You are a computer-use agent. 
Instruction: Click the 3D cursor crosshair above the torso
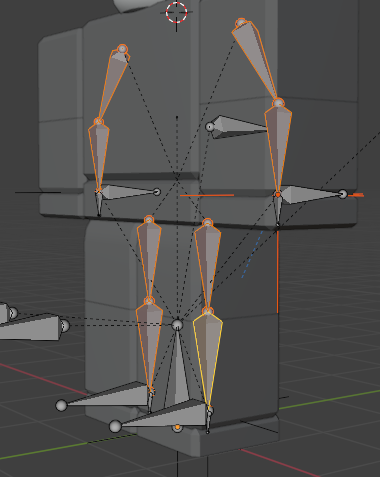coord(176,12)
